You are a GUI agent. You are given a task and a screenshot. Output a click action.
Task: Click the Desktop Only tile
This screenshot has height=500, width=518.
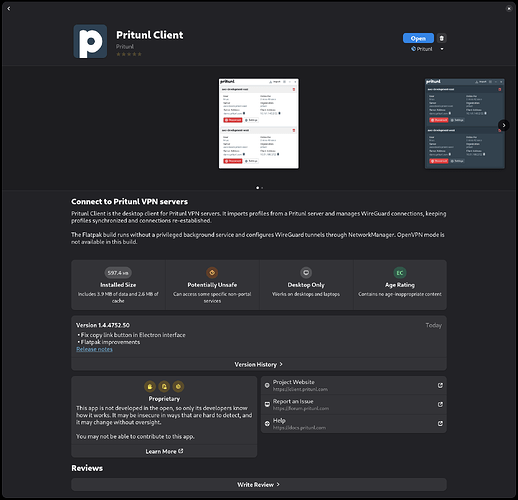click(x=306, y=285)
